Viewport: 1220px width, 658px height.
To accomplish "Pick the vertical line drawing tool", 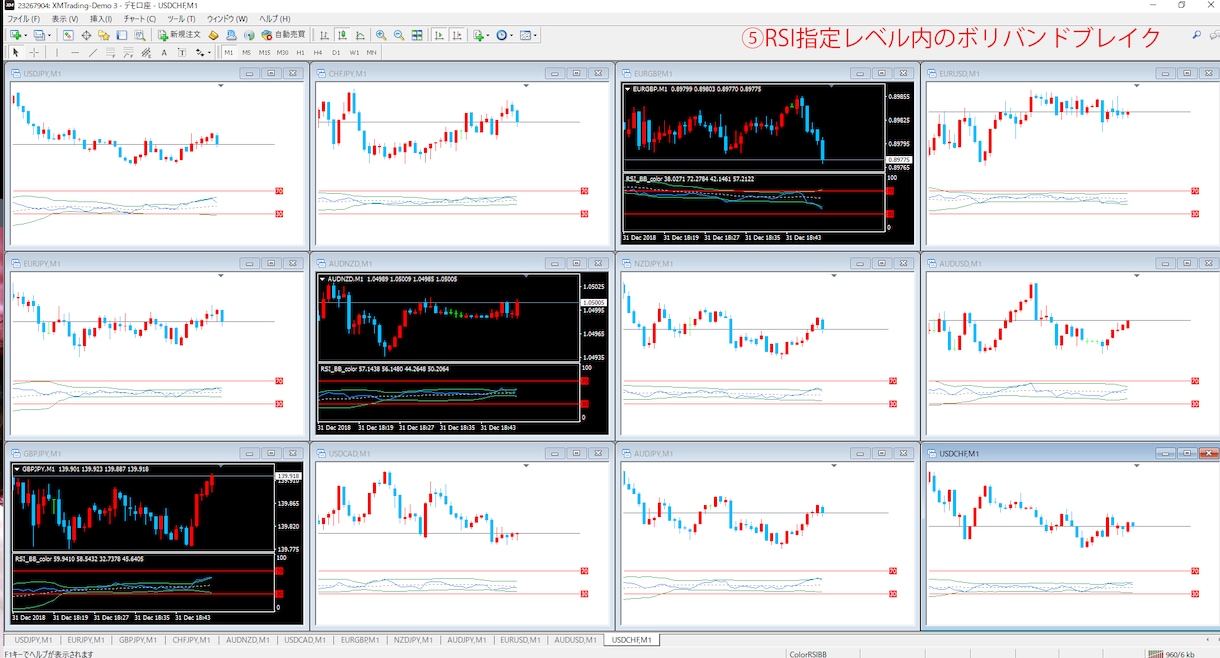I will click(x=58, y=52).
